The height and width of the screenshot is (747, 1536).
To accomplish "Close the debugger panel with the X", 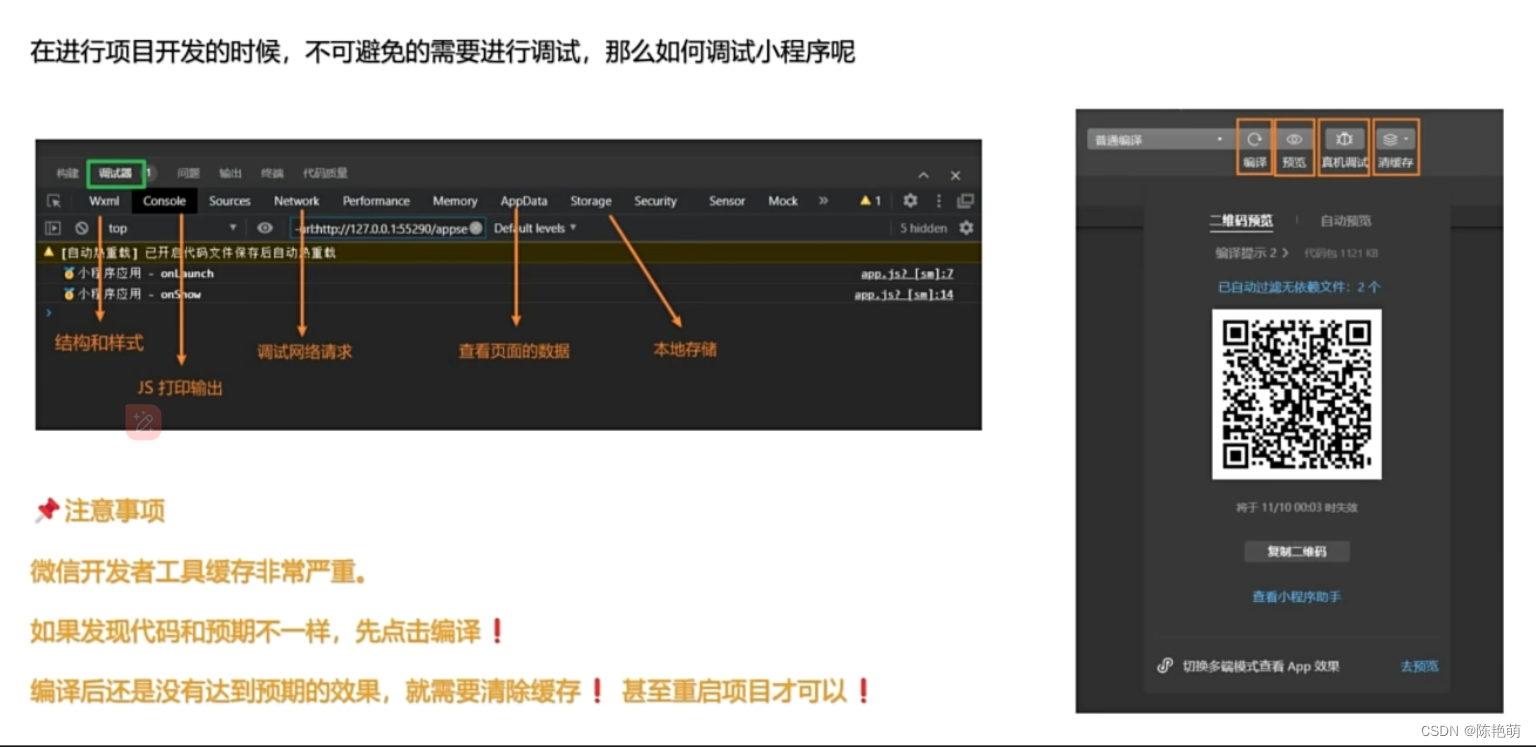I will pyautogui.click(x=955, y=175).
